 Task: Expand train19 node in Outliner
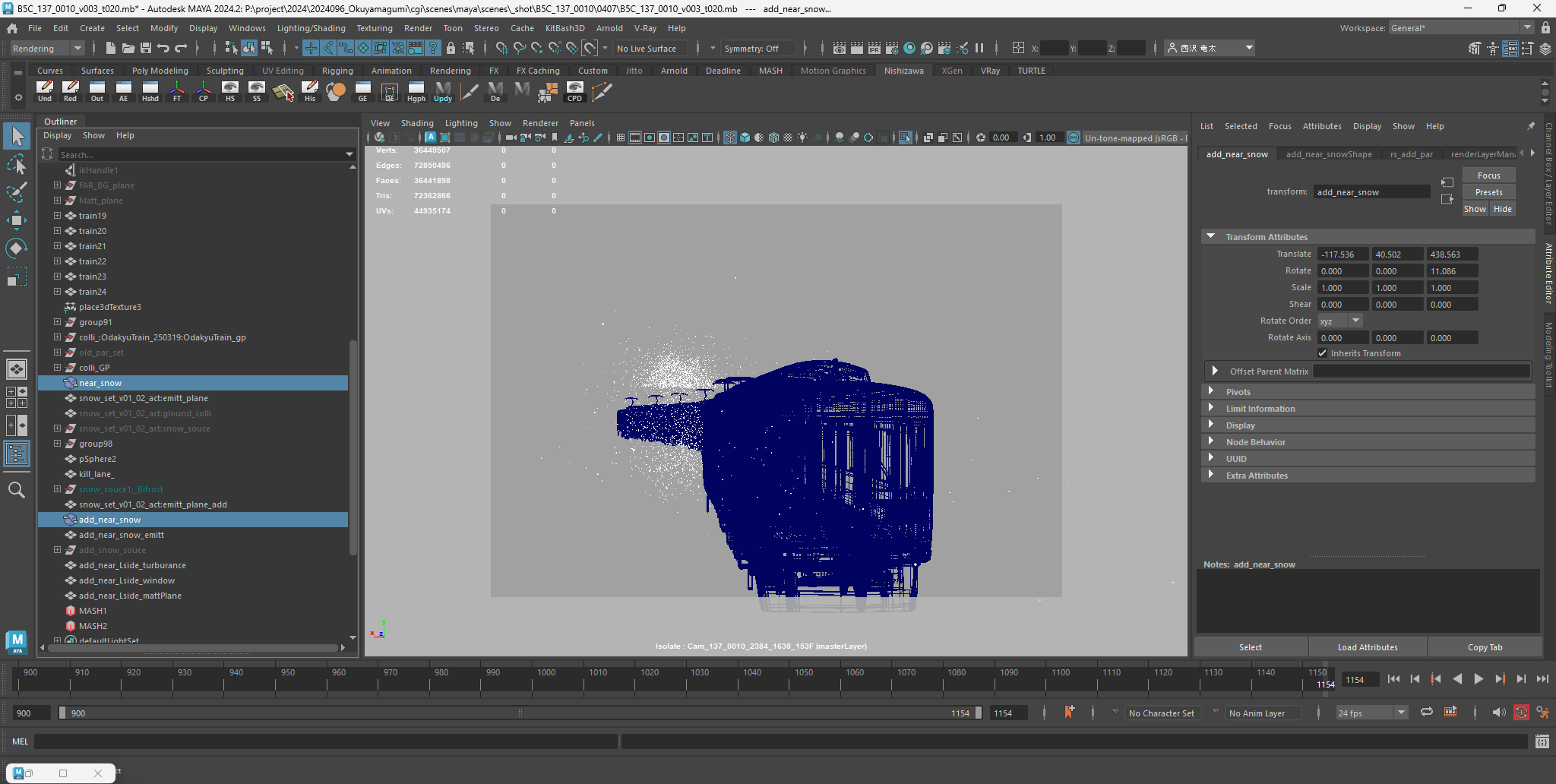pos(57,216)
